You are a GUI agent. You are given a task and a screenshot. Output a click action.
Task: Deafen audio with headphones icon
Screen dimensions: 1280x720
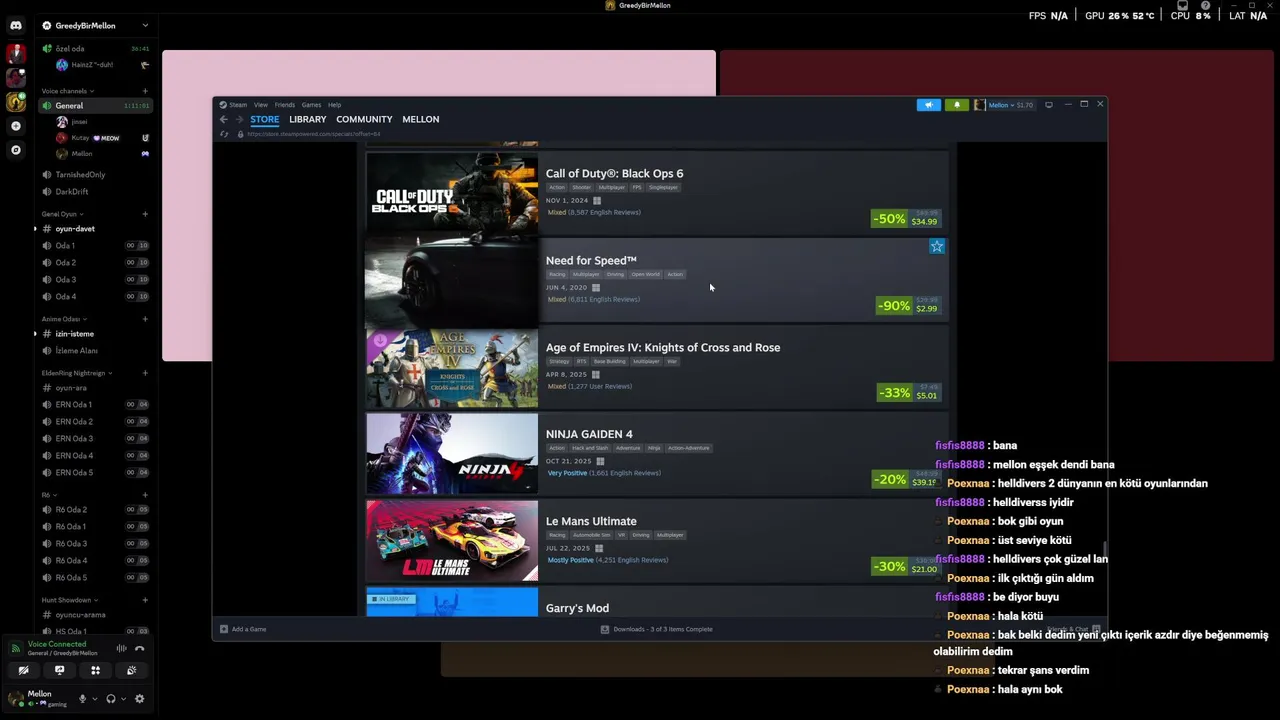[x=111, y=699]
